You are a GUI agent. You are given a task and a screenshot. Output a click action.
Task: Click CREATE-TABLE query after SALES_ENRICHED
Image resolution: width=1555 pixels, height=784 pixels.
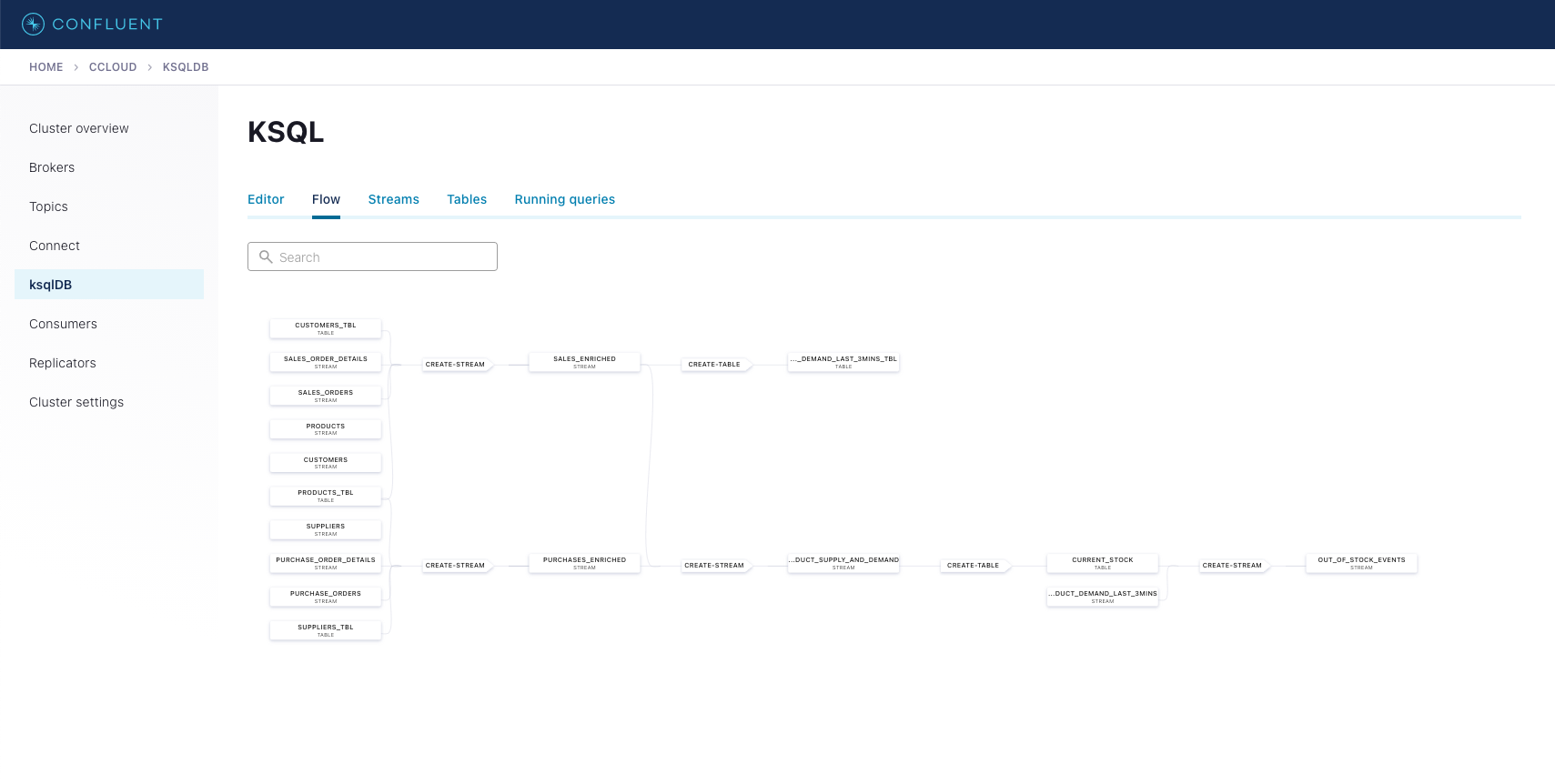tap(715, 364)
